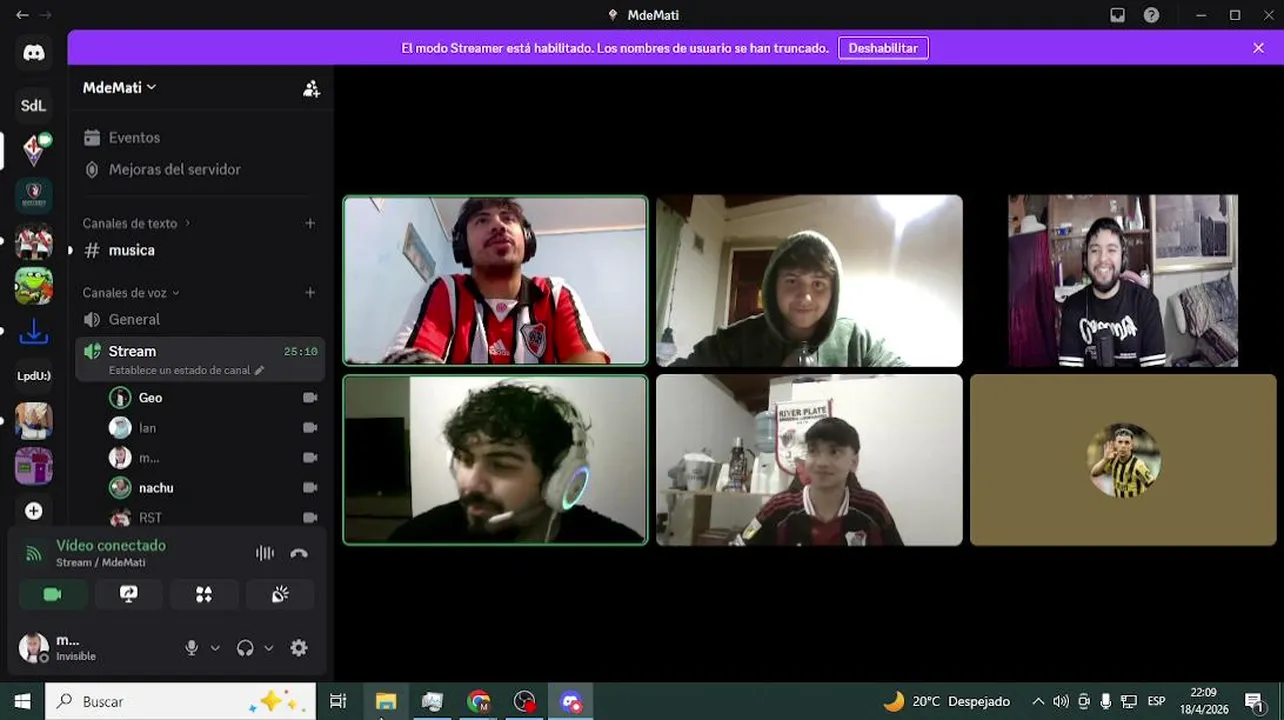Open the SdL server in sidebar
The image size is (1284, 720).
click(33, 105)
